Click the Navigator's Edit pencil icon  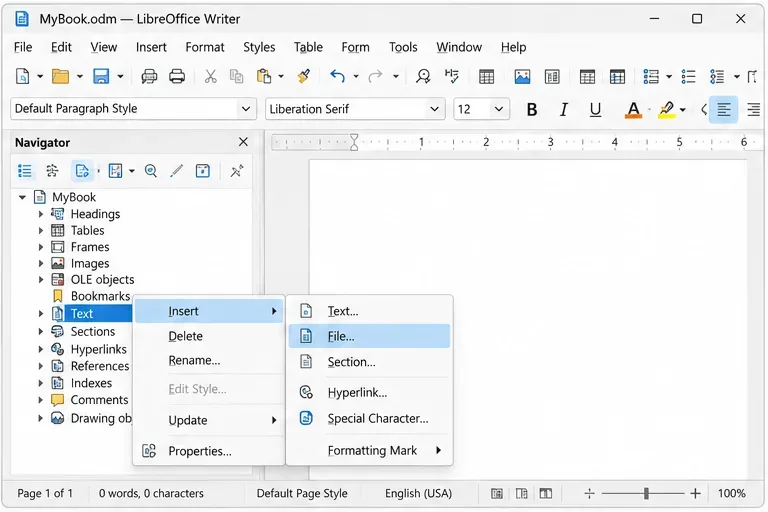(176, 171)
